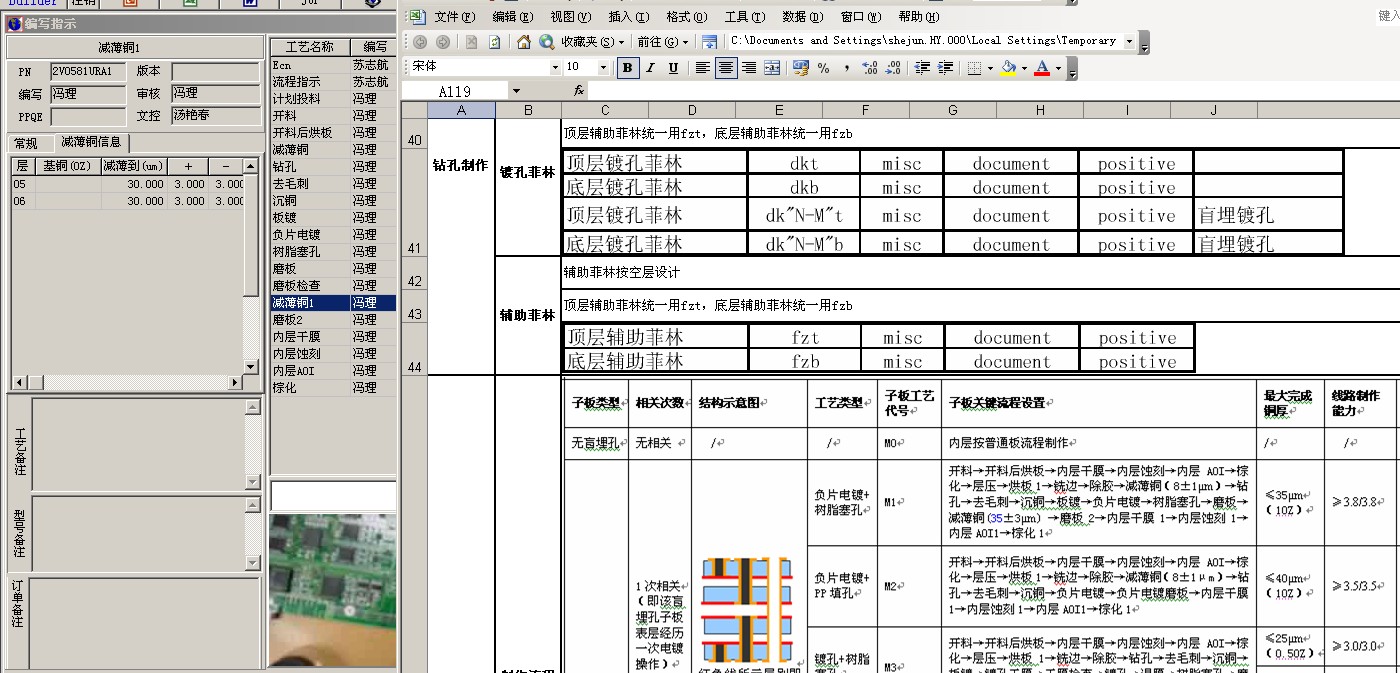Click the 减薄铜1 header button
Screen dimensions: 1400x673
pyautogui.click(x=133, y=48)
